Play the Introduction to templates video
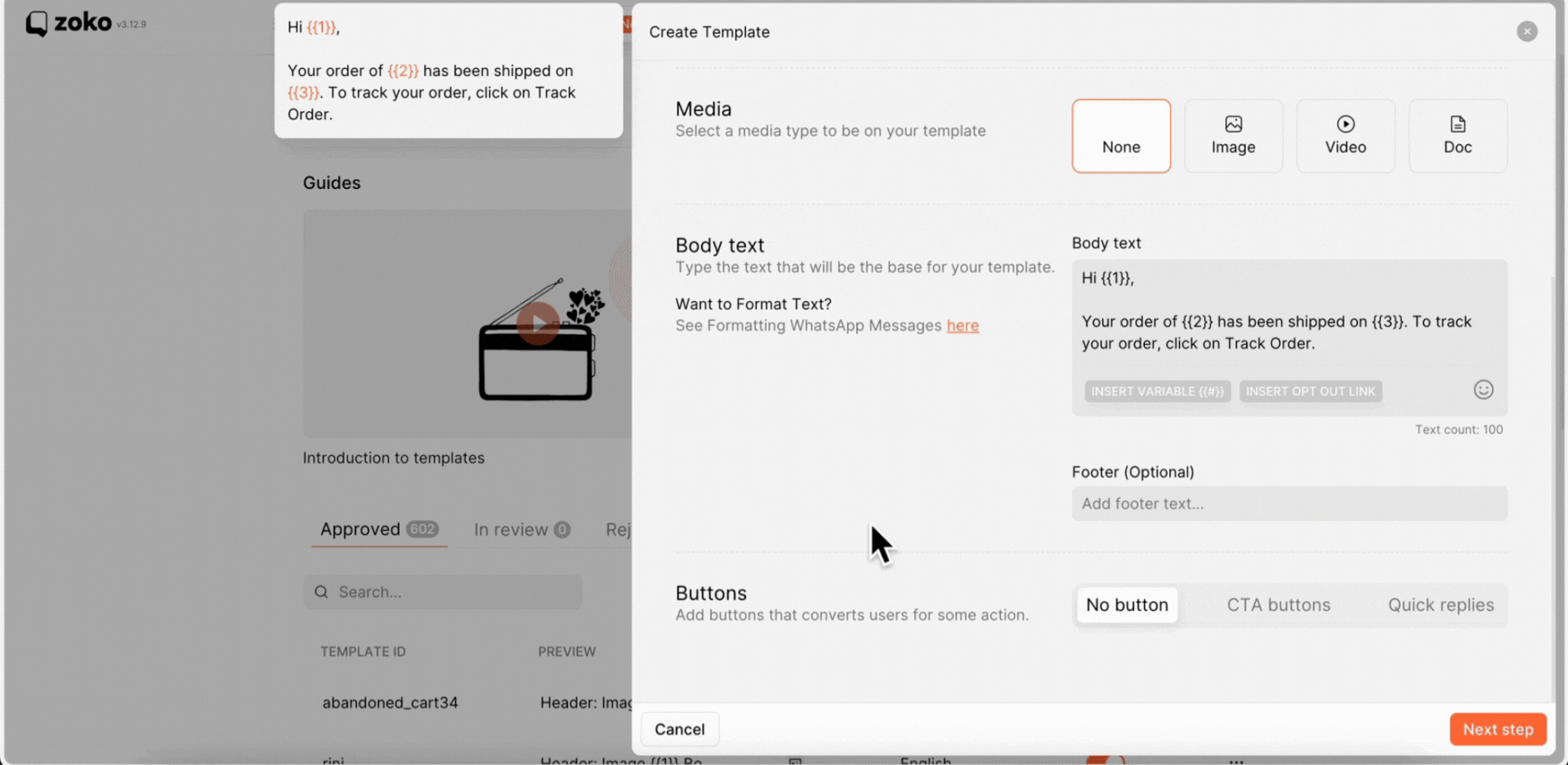Screen dimensions: 1568x765 [x=537, y=324]
